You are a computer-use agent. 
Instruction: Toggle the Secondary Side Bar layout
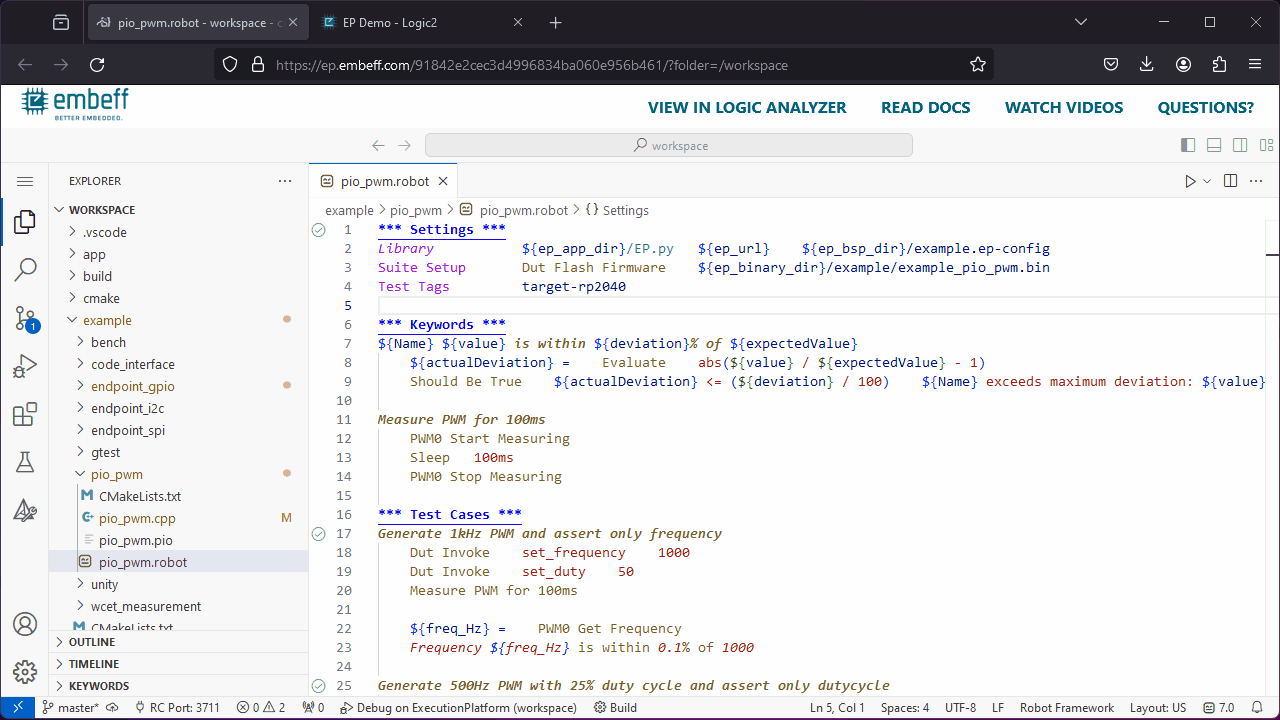coord(1240,145)
